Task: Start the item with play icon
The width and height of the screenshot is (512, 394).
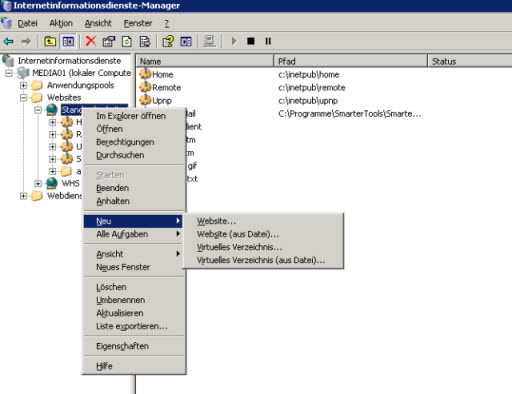Action: (x=234, y=41)
